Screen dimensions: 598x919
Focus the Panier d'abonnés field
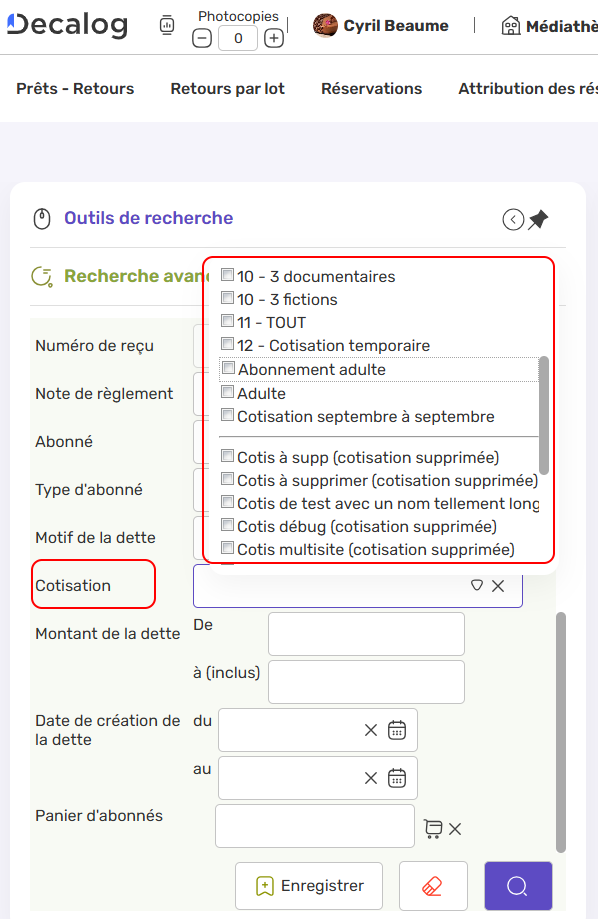(x=315, y=826)
